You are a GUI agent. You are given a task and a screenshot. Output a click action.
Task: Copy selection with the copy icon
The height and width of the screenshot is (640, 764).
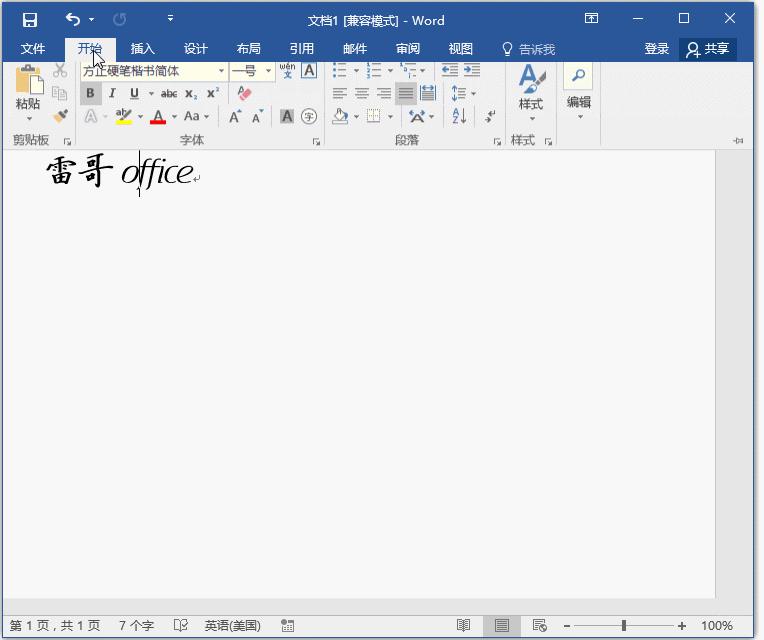click(60, 93)
